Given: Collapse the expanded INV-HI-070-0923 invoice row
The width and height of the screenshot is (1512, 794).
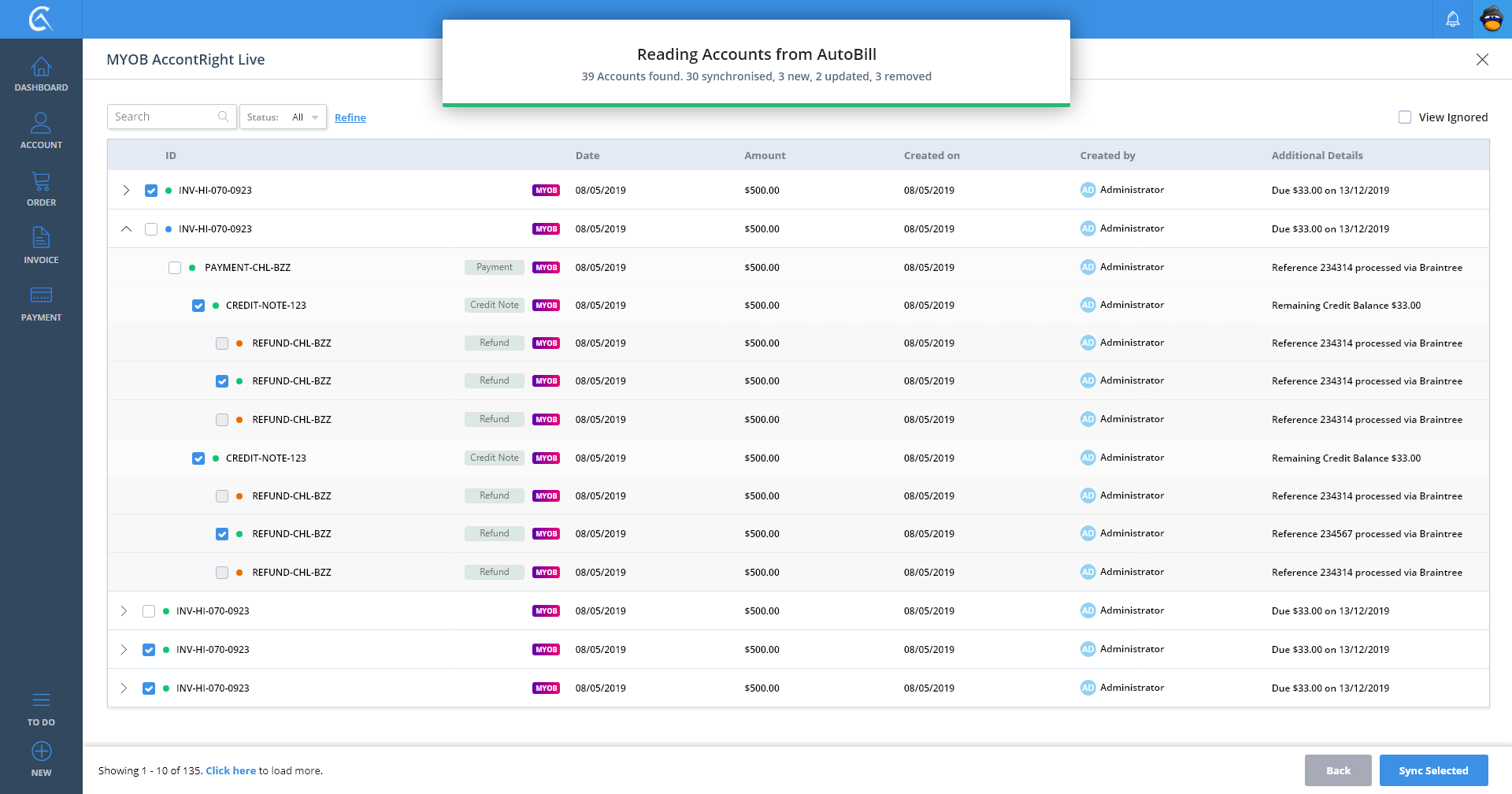Looking at the screenshot, I should 126,229.
